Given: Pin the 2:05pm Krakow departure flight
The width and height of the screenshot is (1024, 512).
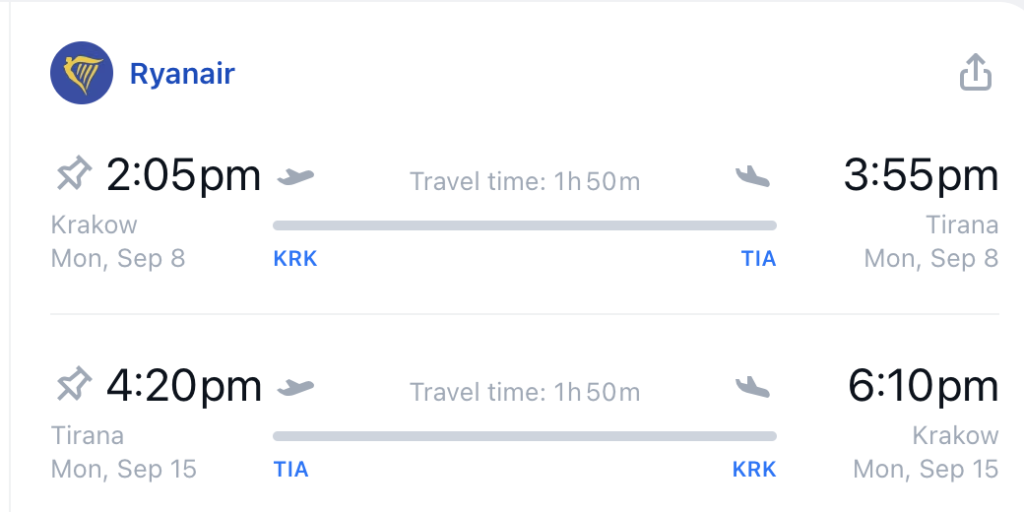Looking at the screenshot, I should click(x=74, y=174).
